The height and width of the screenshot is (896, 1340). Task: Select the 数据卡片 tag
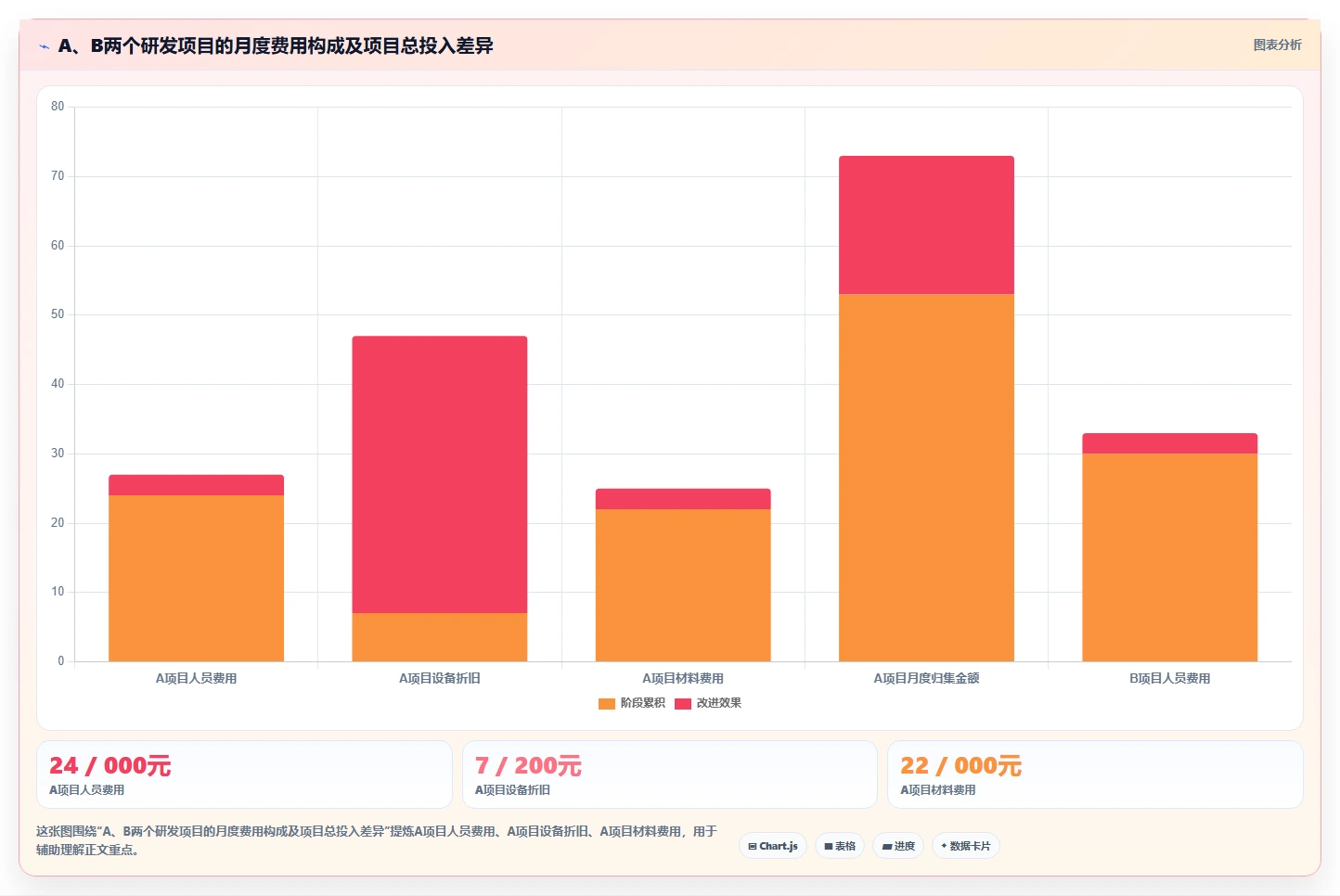point(966,846)
